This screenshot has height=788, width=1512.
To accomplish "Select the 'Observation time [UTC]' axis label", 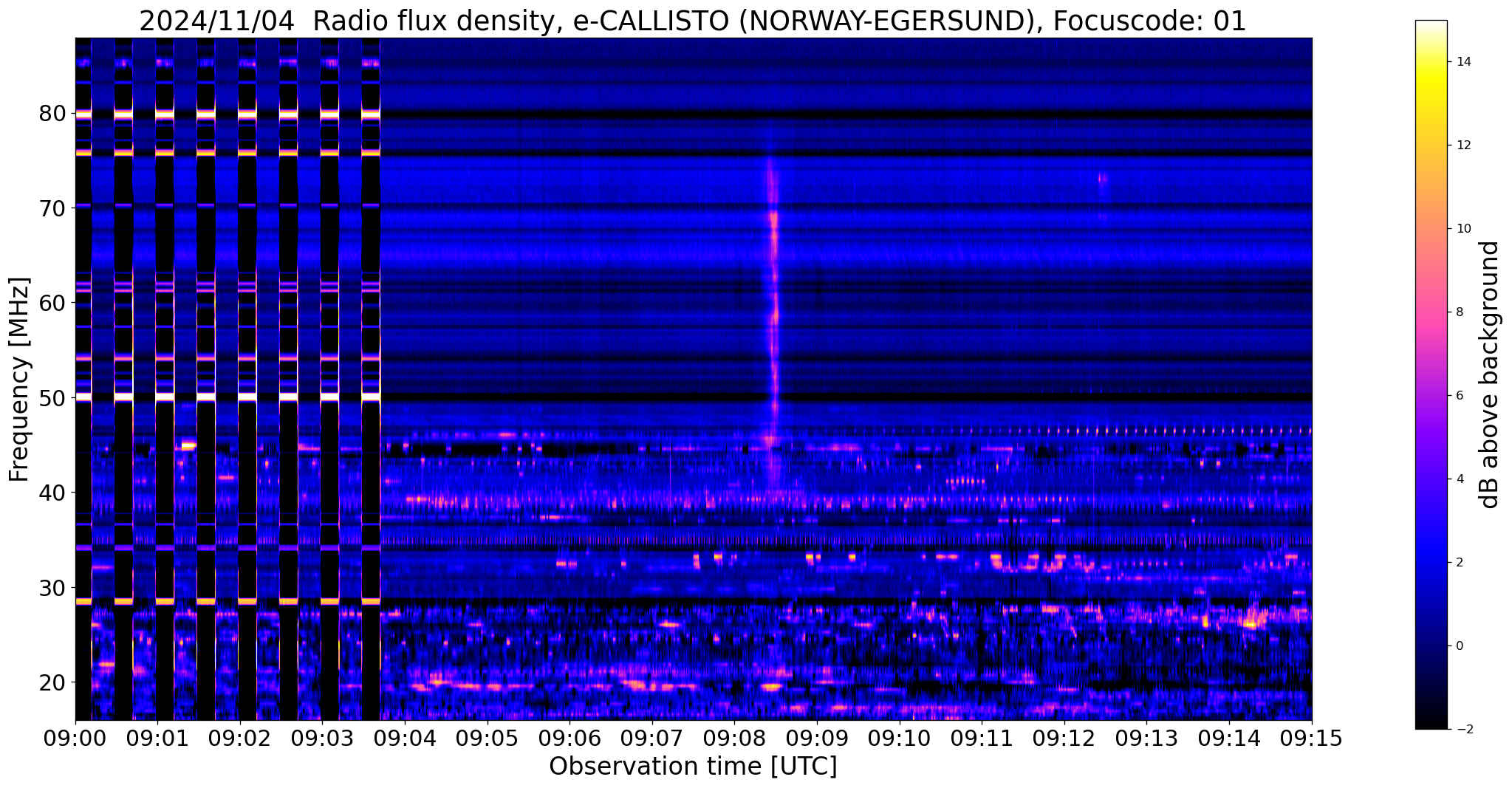I will coord(693,767).
